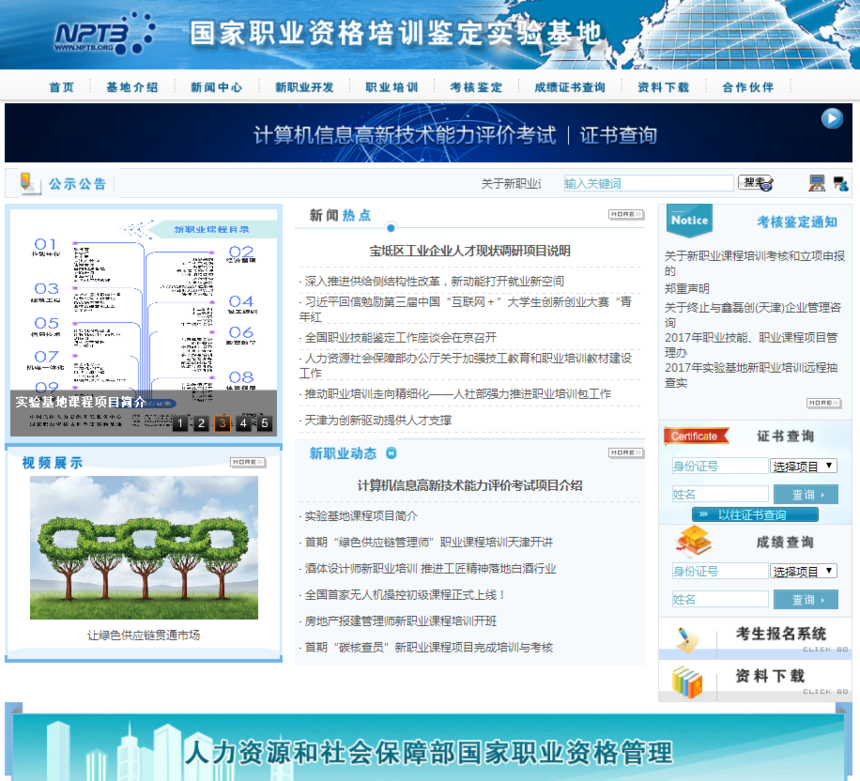Click 查询 button in 证书查询 panel
Viewport: 860px width, 781px height.
tap(806, 494)
